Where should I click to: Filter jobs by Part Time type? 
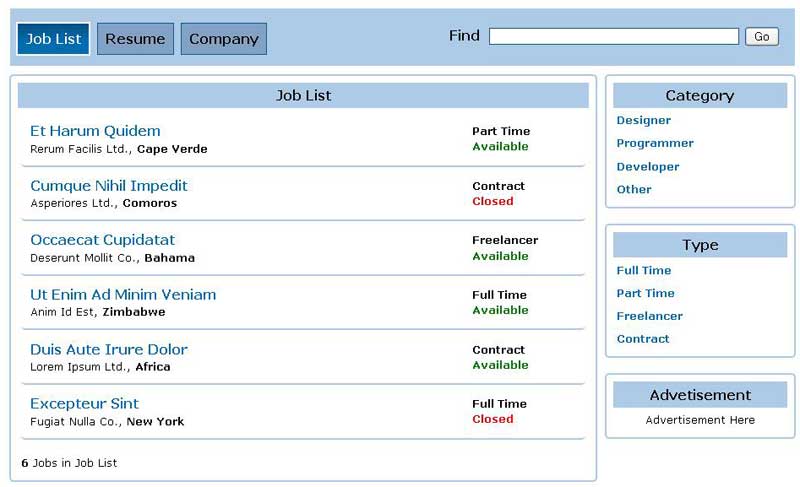tap(645, 294)
